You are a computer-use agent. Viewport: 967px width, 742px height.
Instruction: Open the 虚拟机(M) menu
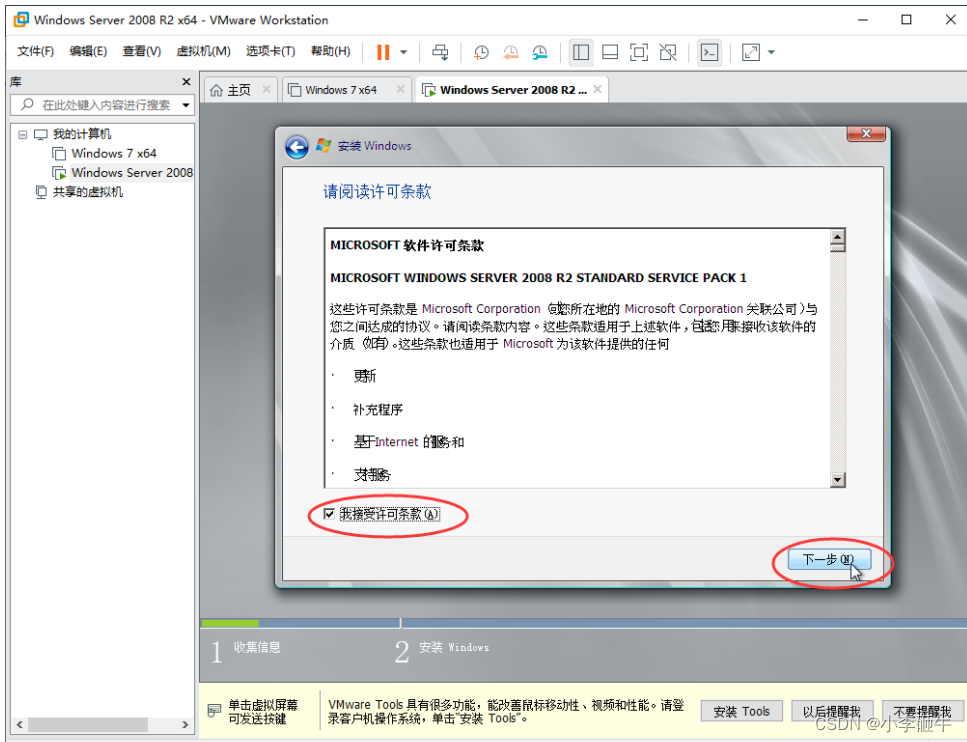204,51
